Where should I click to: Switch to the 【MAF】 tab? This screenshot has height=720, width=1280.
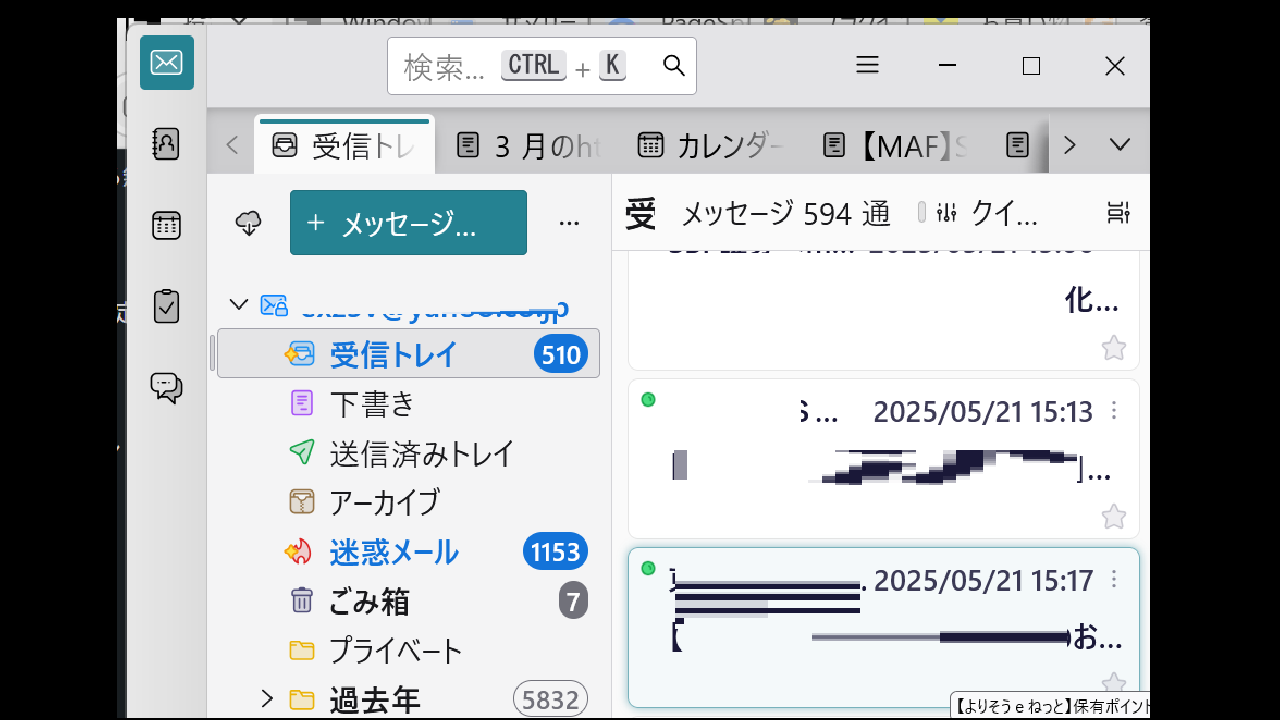coord(895,146)
